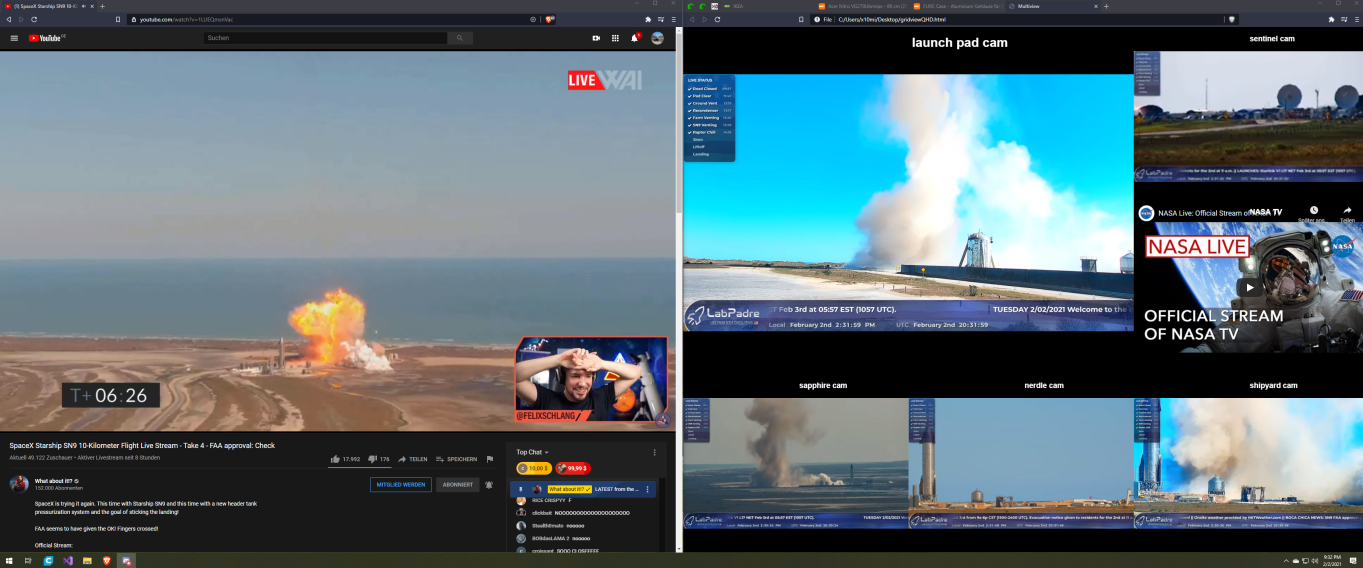The image size is (1363, 568).
Task: Toggle the channel notification bell
Action: 489,485
